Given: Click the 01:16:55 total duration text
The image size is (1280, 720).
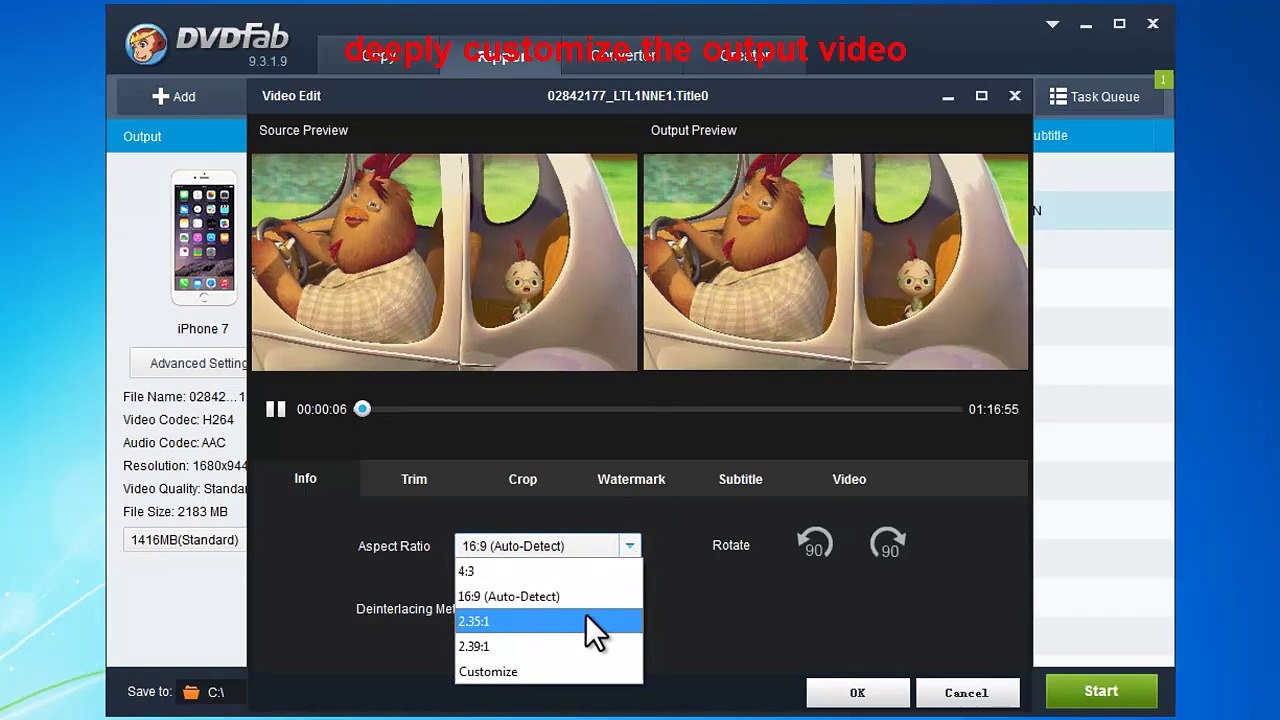Looking at the screenshot, I should point(993,409).
